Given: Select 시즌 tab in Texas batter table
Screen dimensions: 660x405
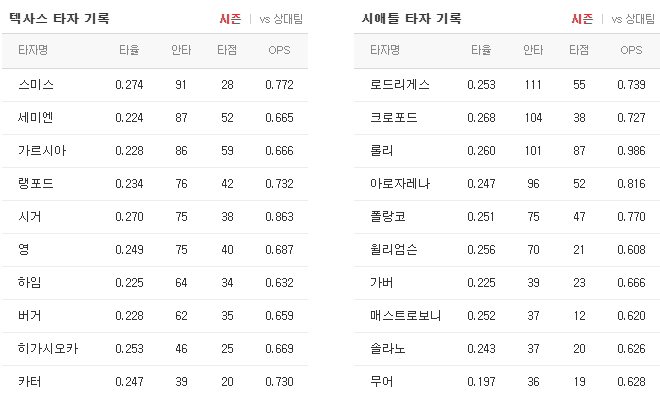Looking at the screenshot, I should coord(229,19).
